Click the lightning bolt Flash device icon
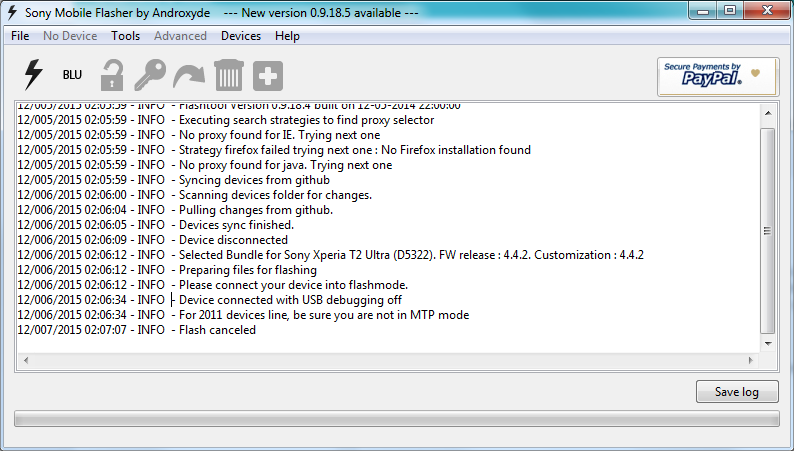Screen dimensions: 794x451 tap(33, 75)
